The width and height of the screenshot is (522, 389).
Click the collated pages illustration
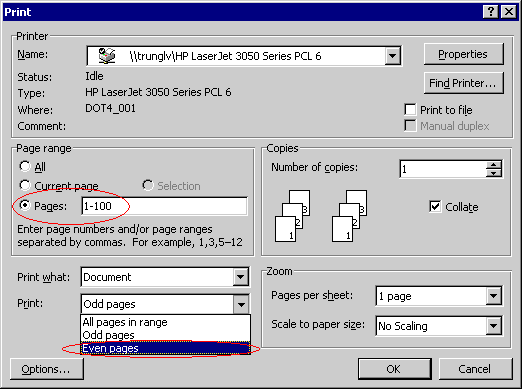click(x=321, y=216)
